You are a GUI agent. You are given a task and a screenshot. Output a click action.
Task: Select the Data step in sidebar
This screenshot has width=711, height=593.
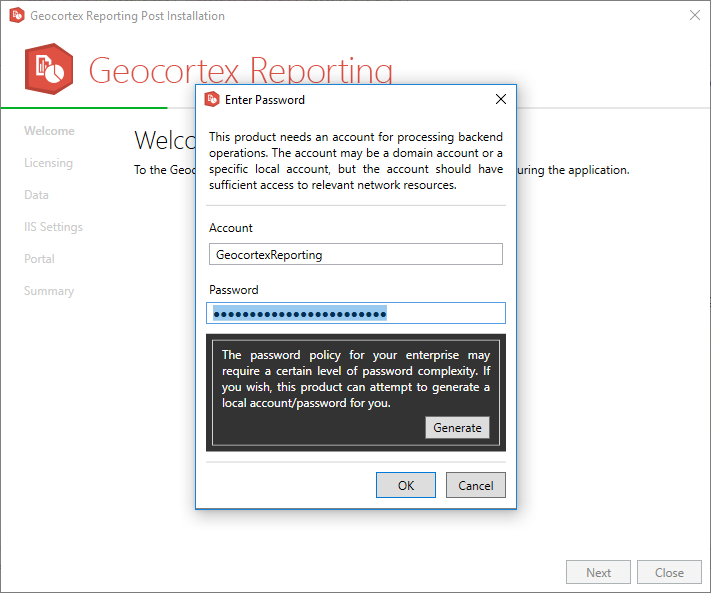tap(36, 195)
